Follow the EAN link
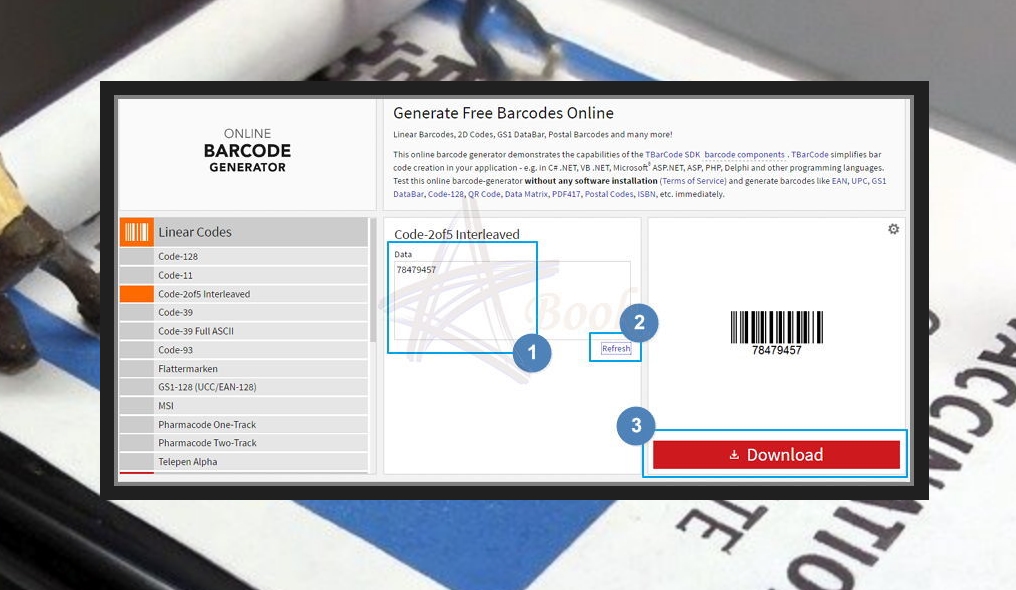1016x590 pixels. click(x=839, y=181)
